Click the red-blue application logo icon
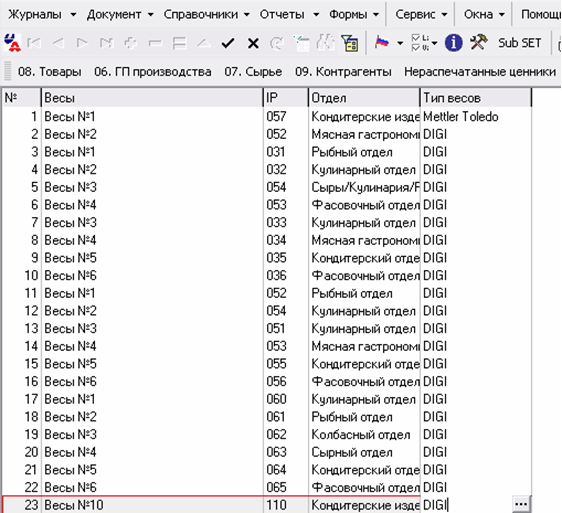562x513 pixels. (12, 43)
